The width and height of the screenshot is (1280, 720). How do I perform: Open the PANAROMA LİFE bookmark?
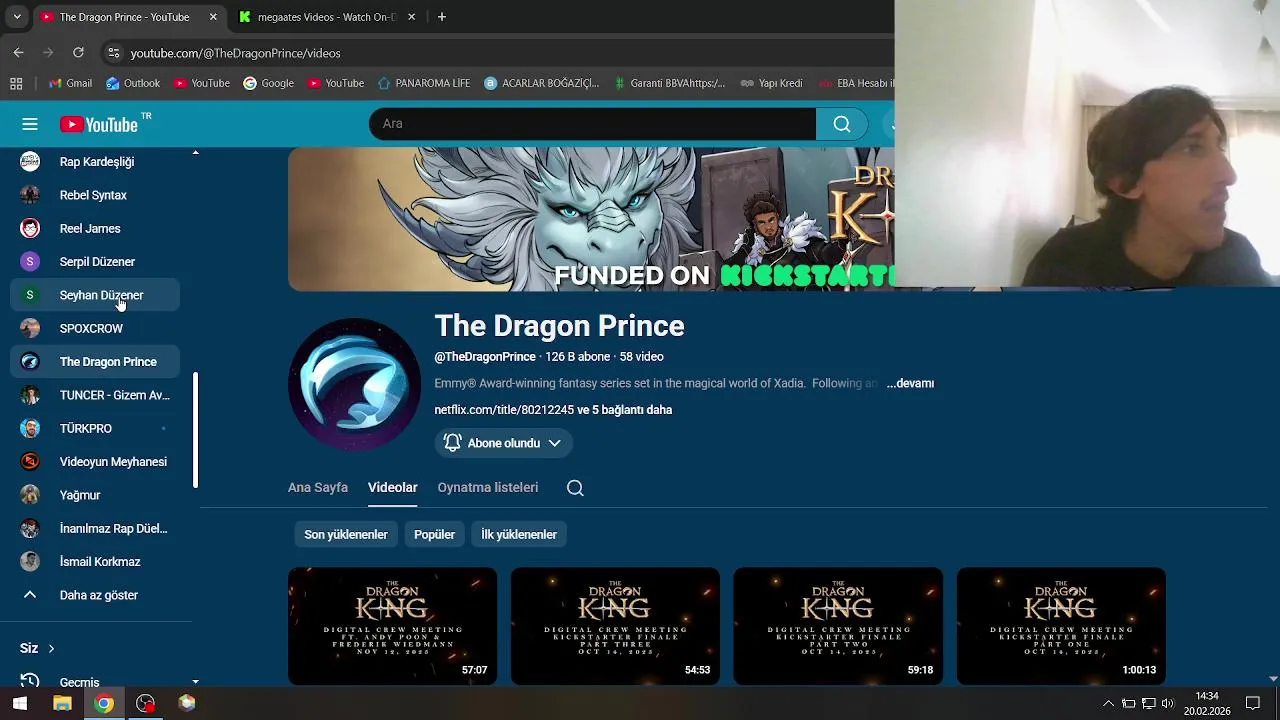pos(423,83)
